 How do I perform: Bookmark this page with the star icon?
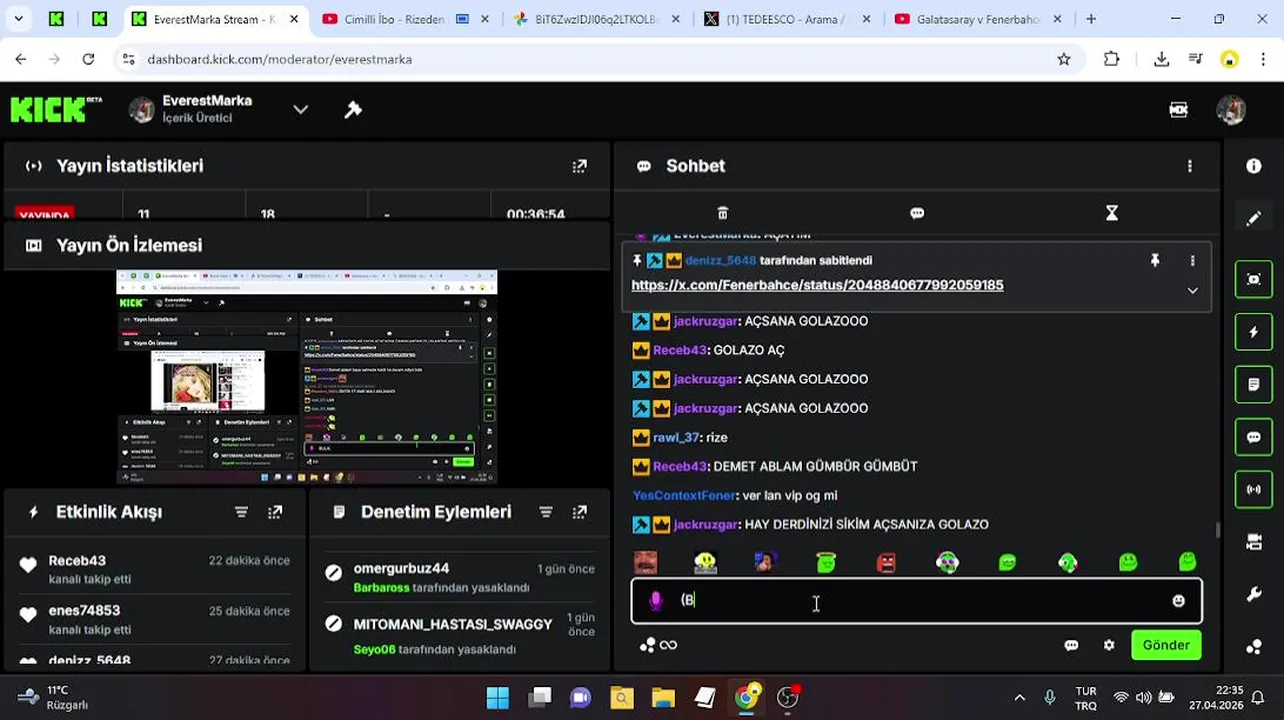1064,59
